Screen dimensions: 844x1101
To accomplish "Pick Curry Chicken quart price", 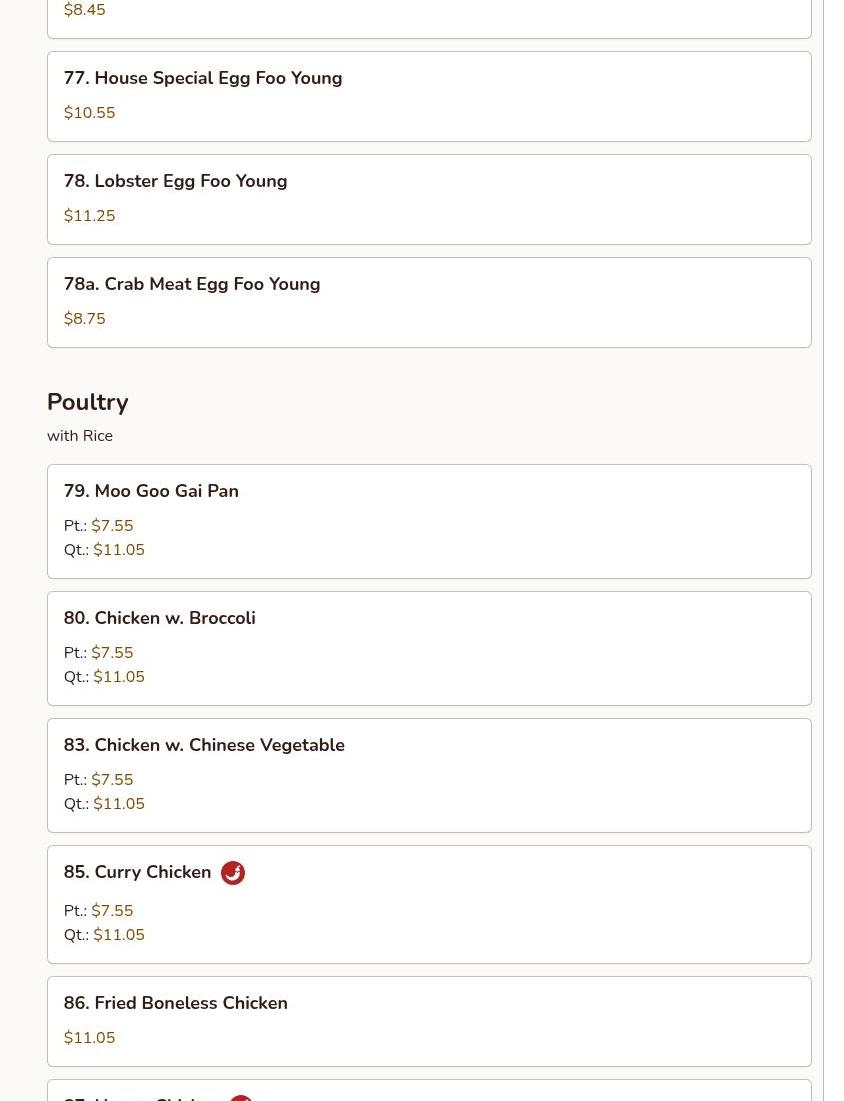I will [119, 935].
